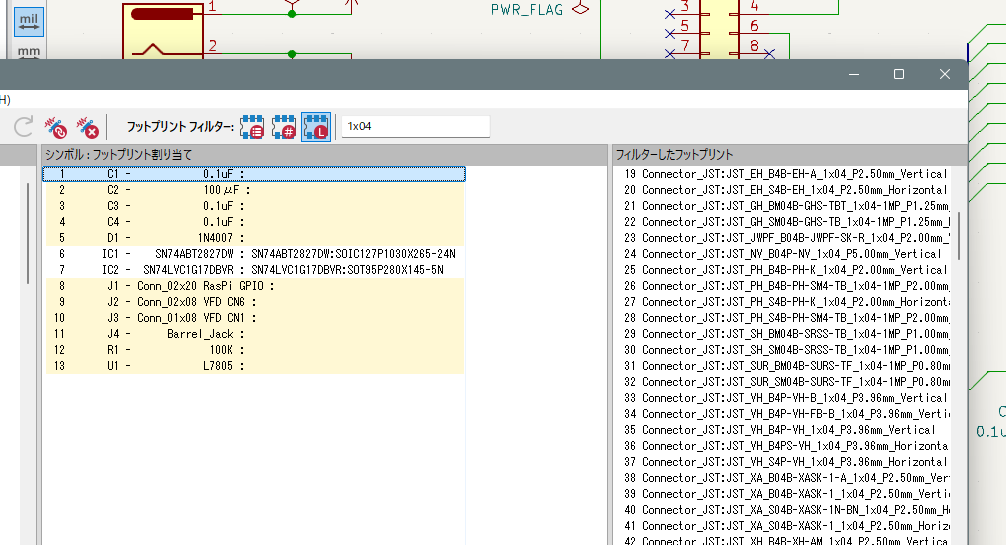This screenshot has height=545, width=1006.
Task: Select row J4 Barrel_Jack
Action: [254, 334]
